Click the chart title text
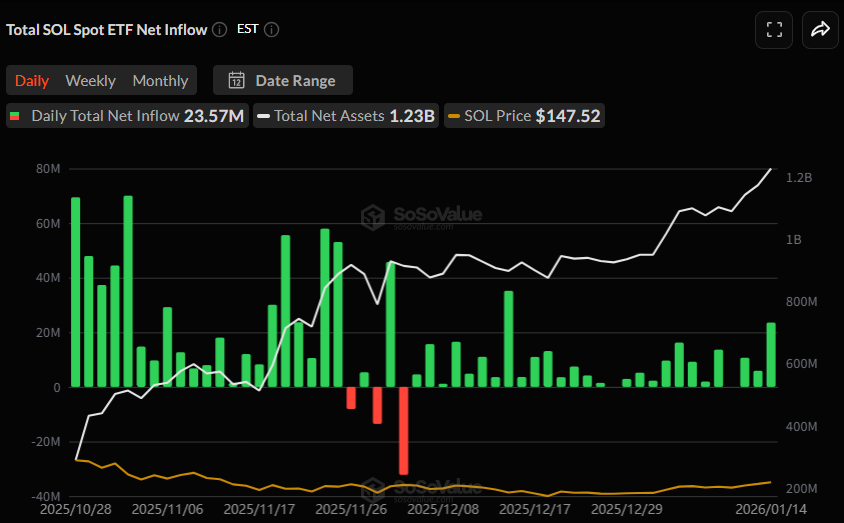 (x=107, y=30)
